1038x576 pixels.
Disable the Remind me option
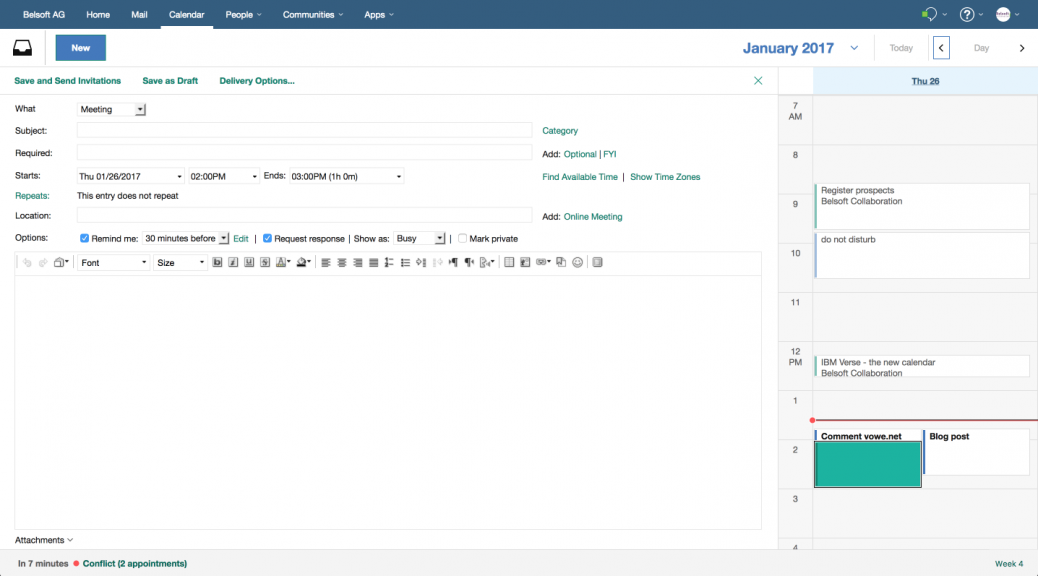[86, 238]
